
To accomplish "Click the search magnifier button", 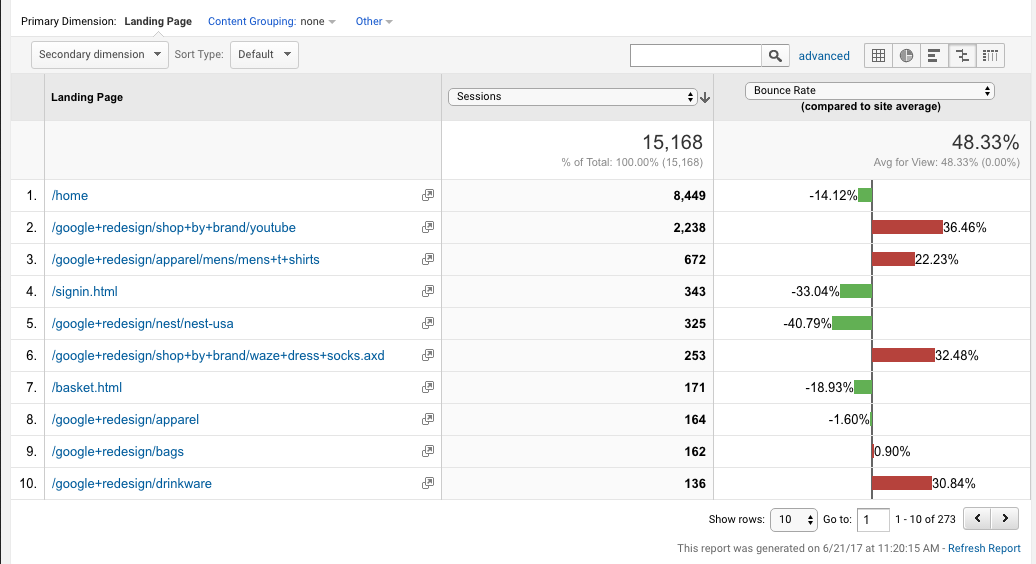I will click(775, 56).
